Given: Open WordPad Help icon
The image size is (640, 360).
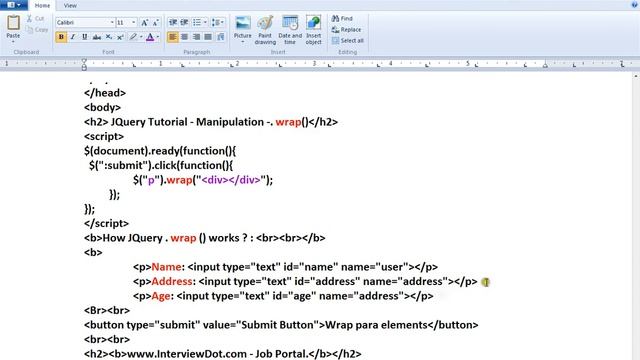Looking at the screenshot, I should click(634, 5).
